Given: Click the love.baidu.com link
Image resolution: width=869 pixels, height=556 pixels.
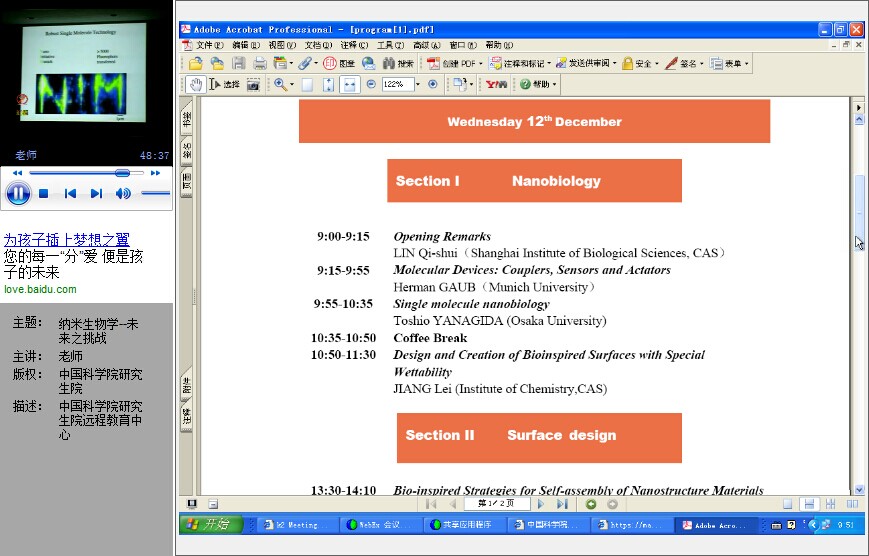Looking at the screenshot, I should pyautogui.click(x=40, y=289).
